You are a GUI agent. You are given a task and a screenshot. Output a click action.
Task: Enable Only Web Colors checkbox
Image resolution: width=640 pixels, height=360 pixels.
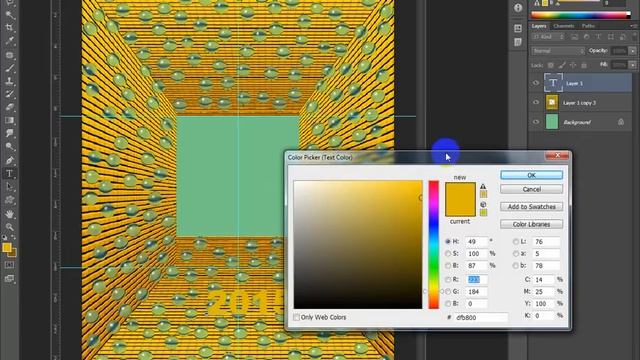point(296,317)
